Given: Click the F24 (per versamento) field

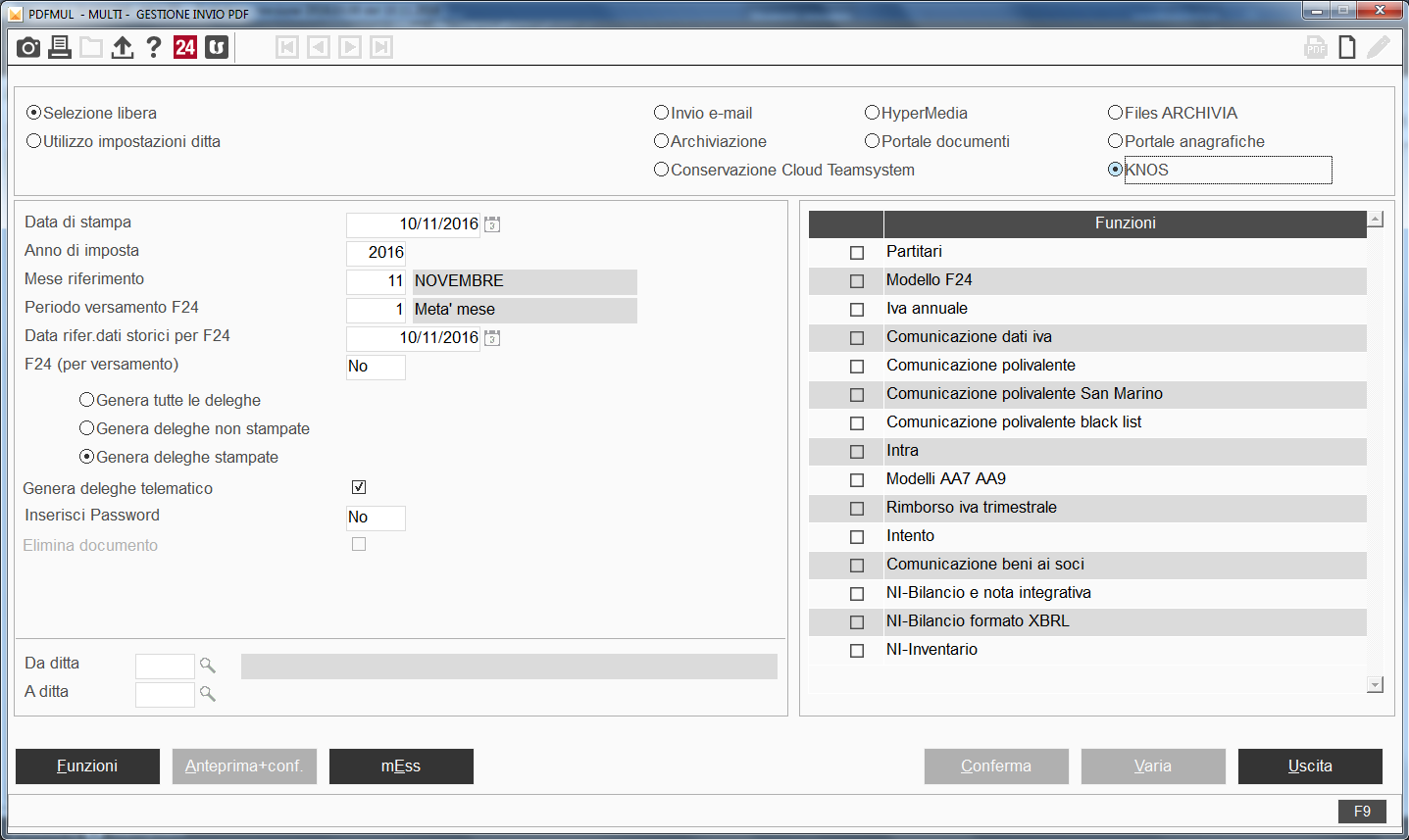Looking at the screenshot, I should 376,367.
